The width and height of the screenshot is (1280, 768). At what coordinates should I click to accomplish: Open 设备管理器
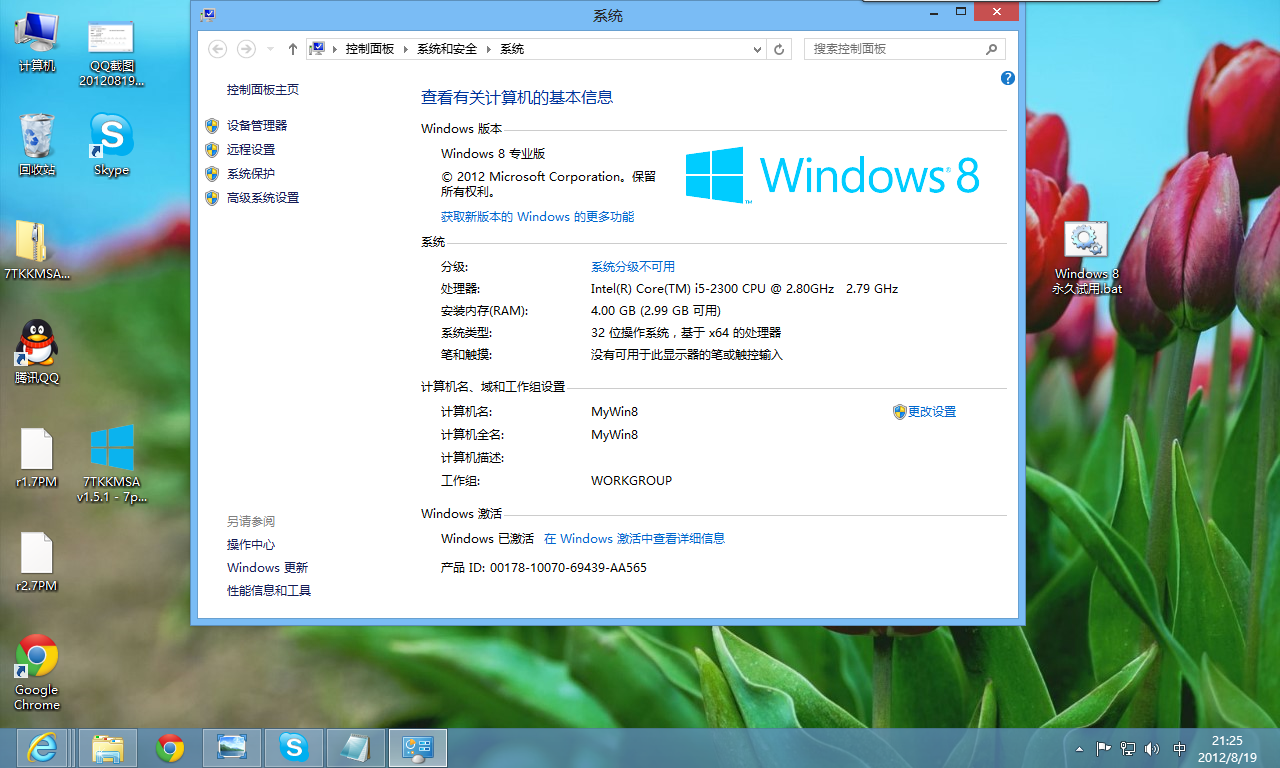(257, 125)
